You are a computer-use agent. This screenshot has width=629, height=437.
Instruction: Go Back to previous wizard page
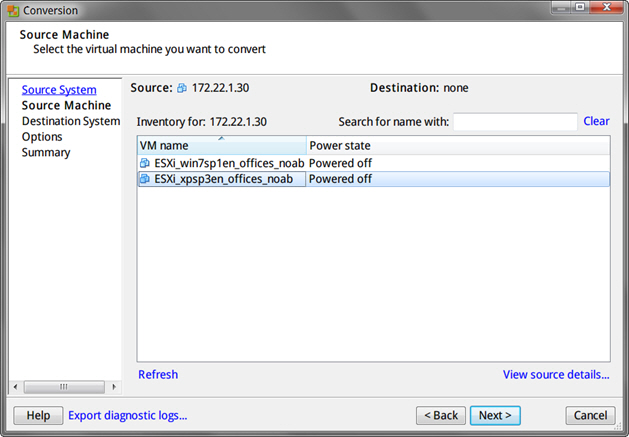tap(440, 415)
